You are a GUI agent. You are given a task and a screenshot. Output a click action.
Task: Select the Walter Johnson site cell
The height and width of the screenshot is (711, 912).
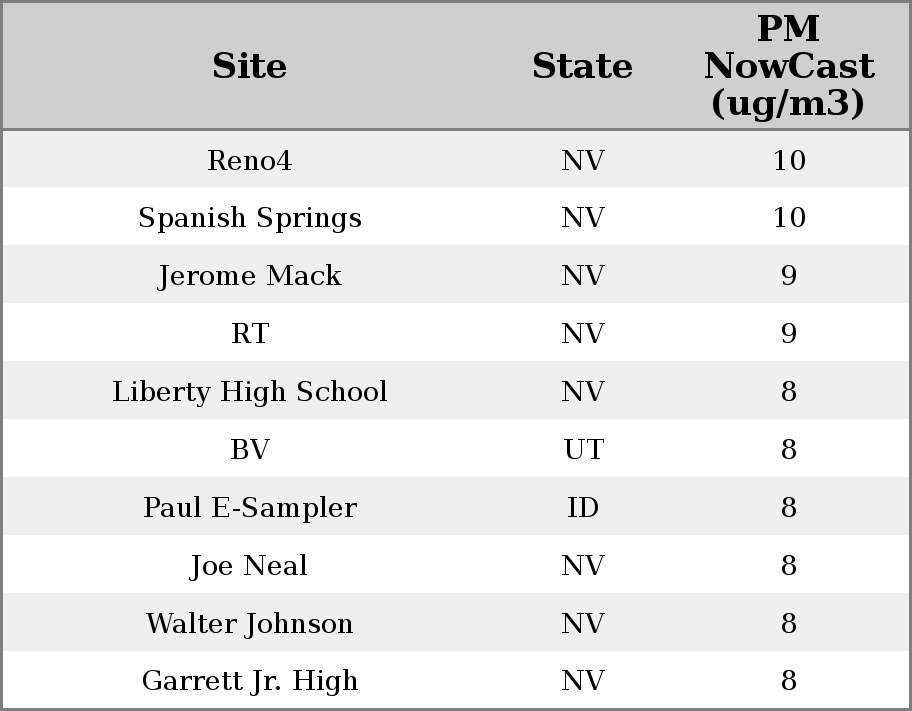pyautogui.click(x=249, y=624)
